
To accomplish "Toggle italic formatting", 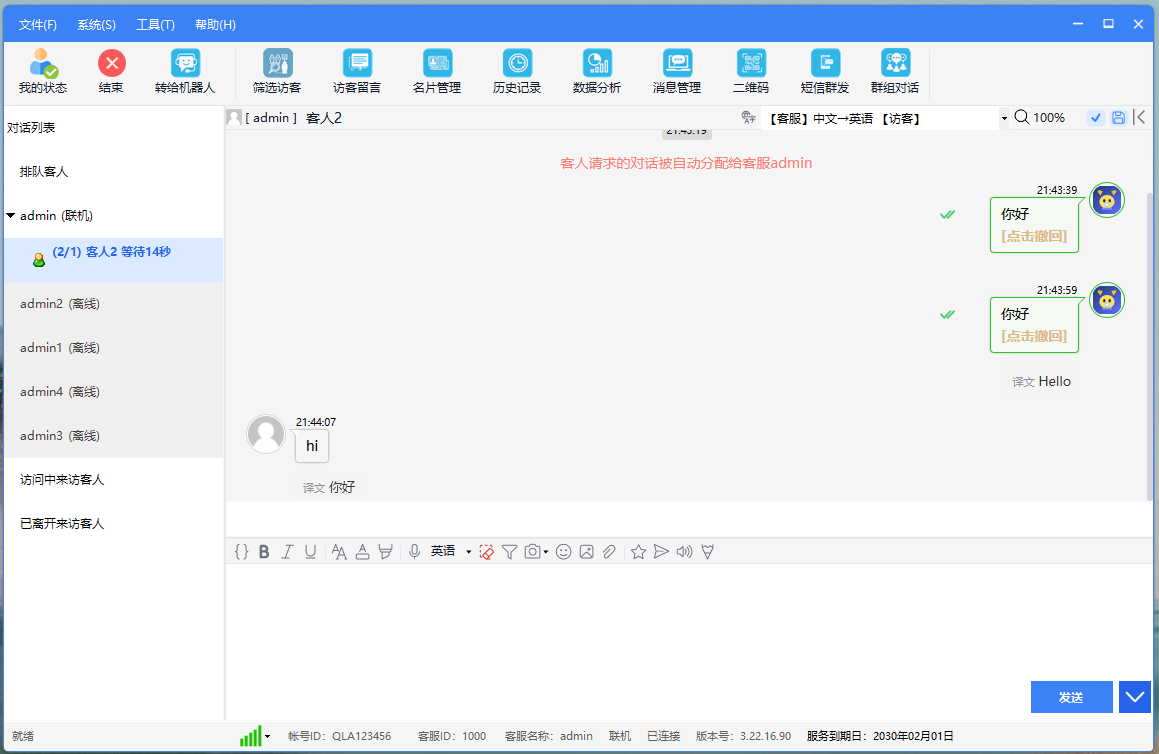I will click(288, 551).
